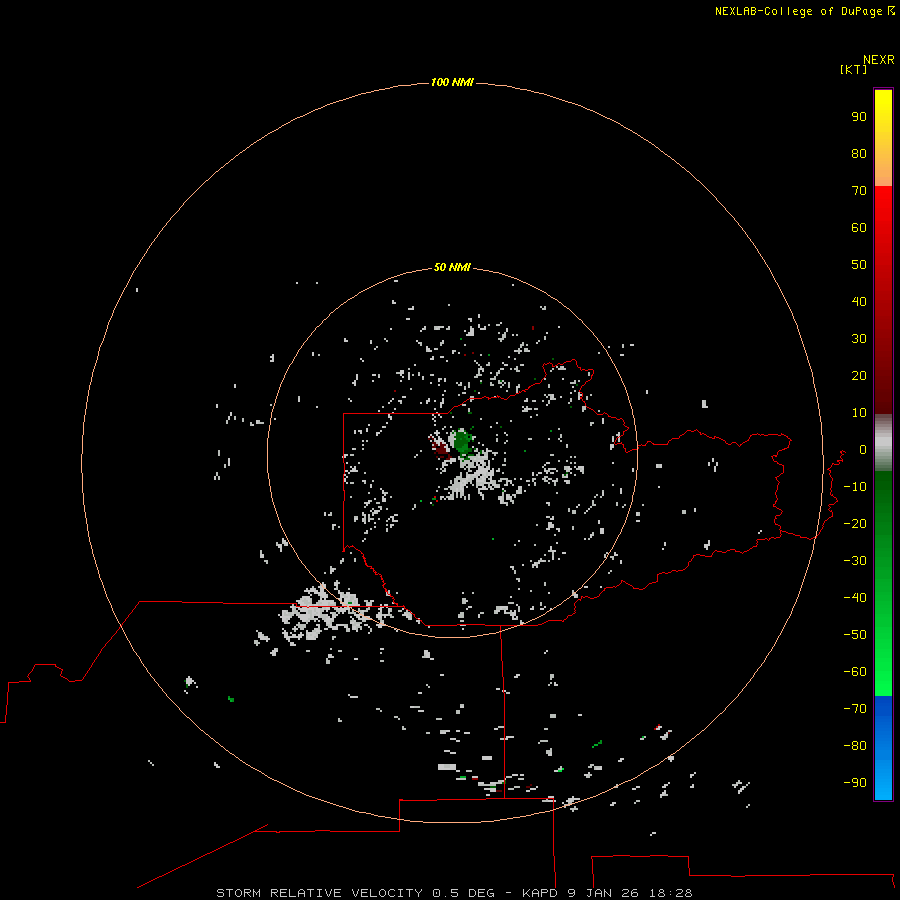The width and height of the screenshot is (900, 900).
Task: Click the Storm Relative Velocity caption text
Action: 454,893
